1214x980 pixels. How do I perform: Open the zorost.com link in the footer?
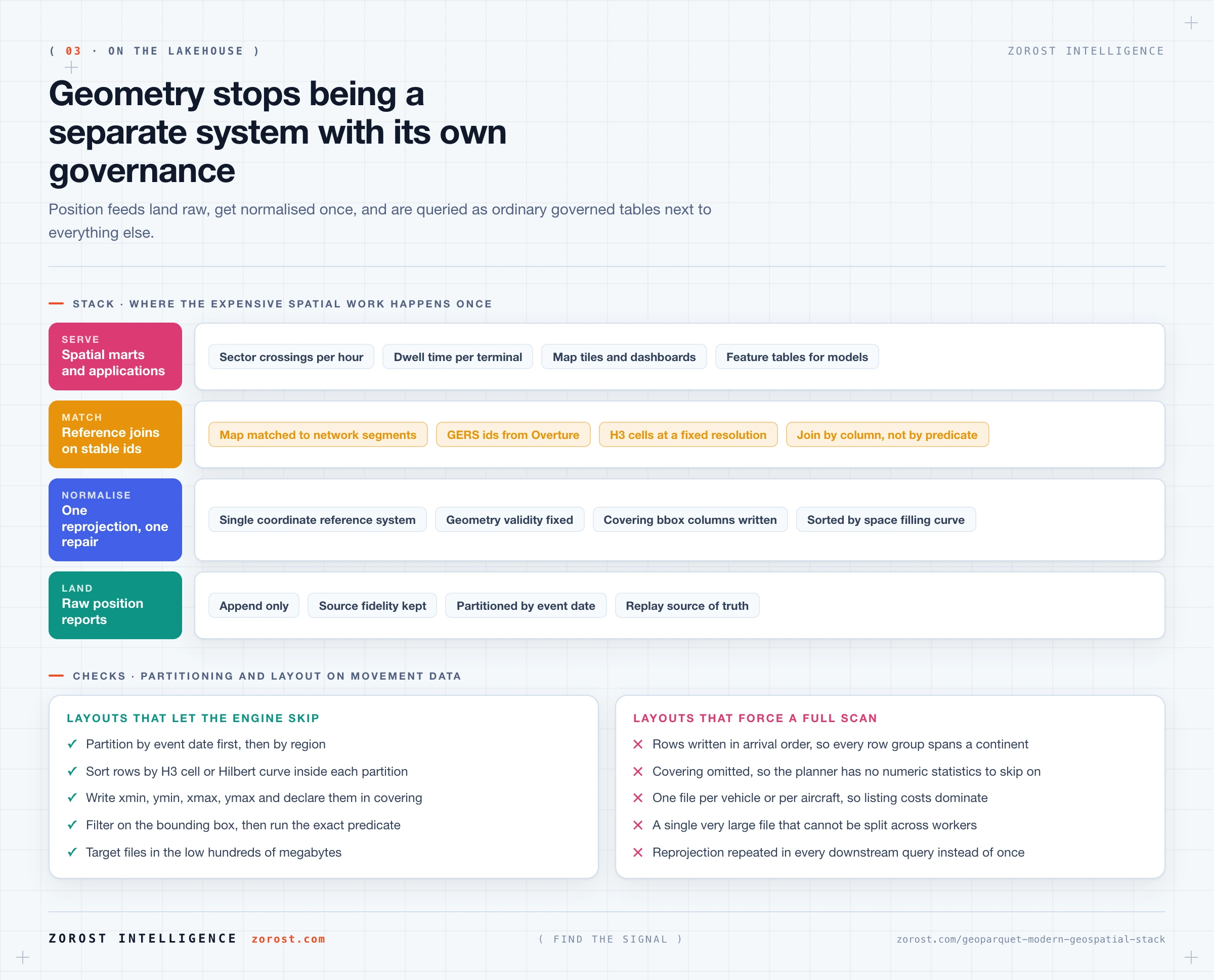[288, 939]
